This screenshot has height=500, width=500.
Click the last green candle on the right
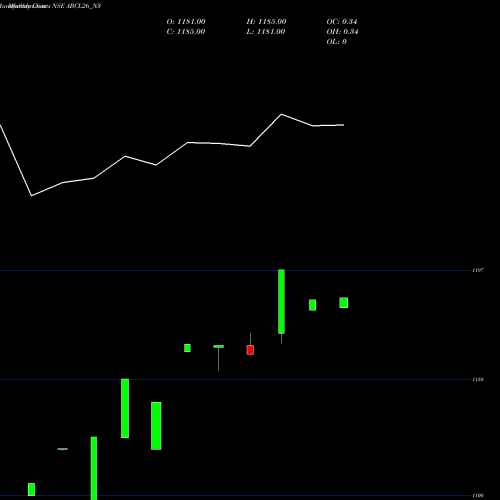[344, 303]
